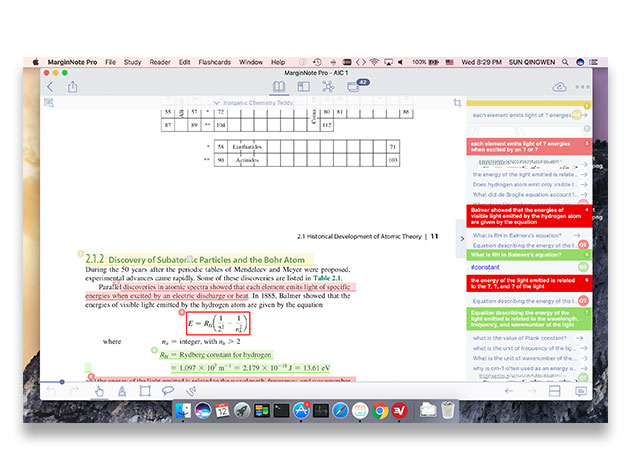Image resolution: width=630 pixels, height=473 pixels.
Task: Open the three-dots more options menu
Action: point(582,87)
